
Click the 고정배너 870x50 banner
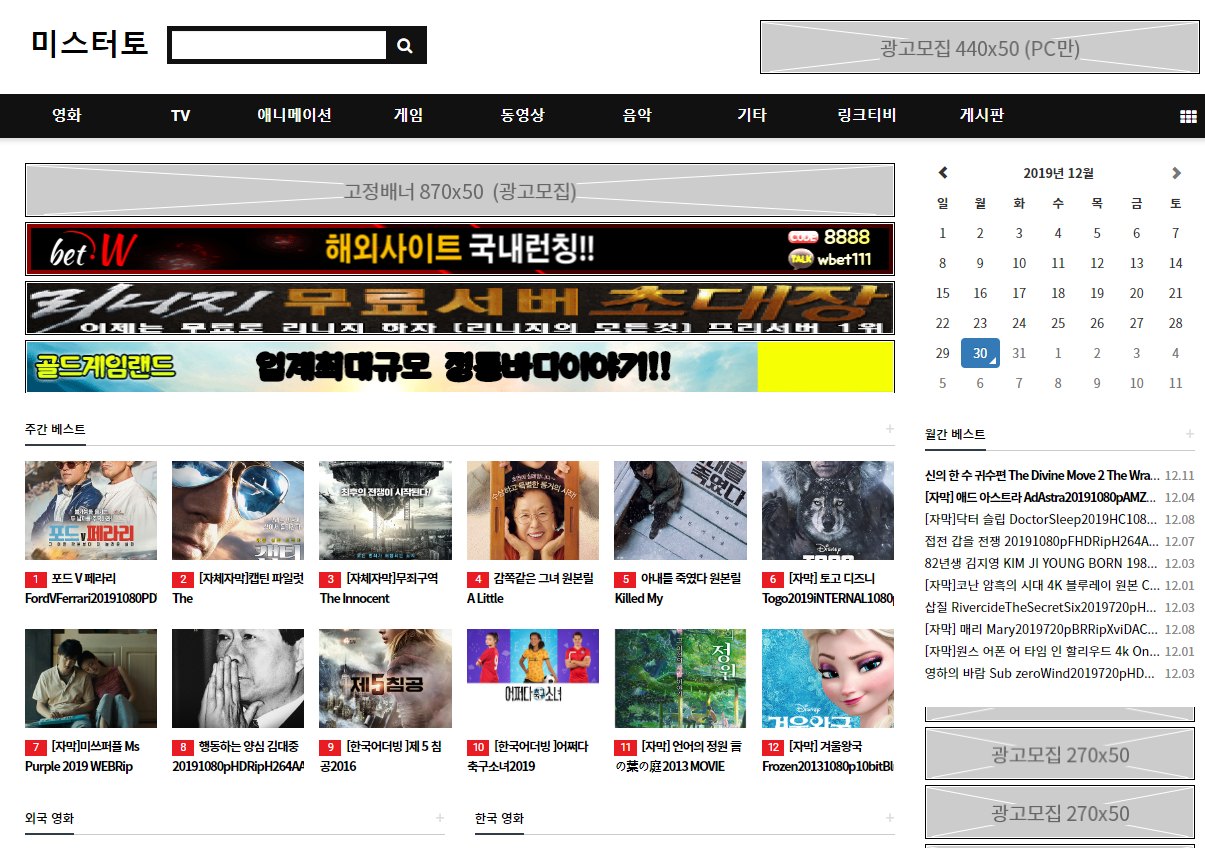coord(460,190)
